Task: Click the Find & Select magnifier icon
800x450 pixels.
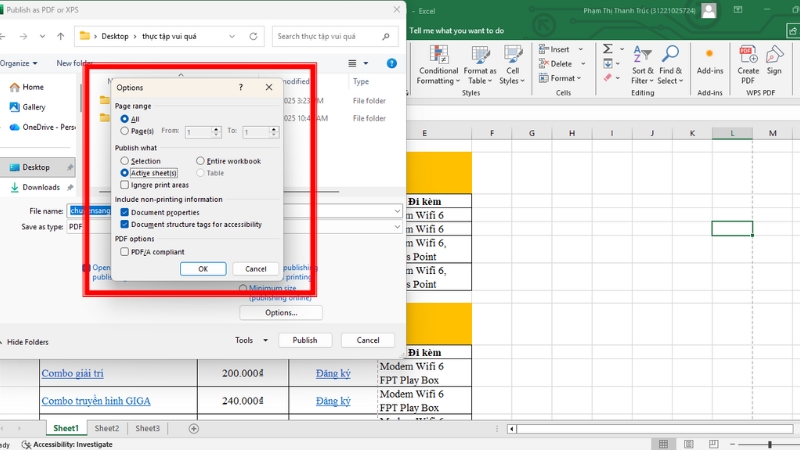Action: coord(670,51)
